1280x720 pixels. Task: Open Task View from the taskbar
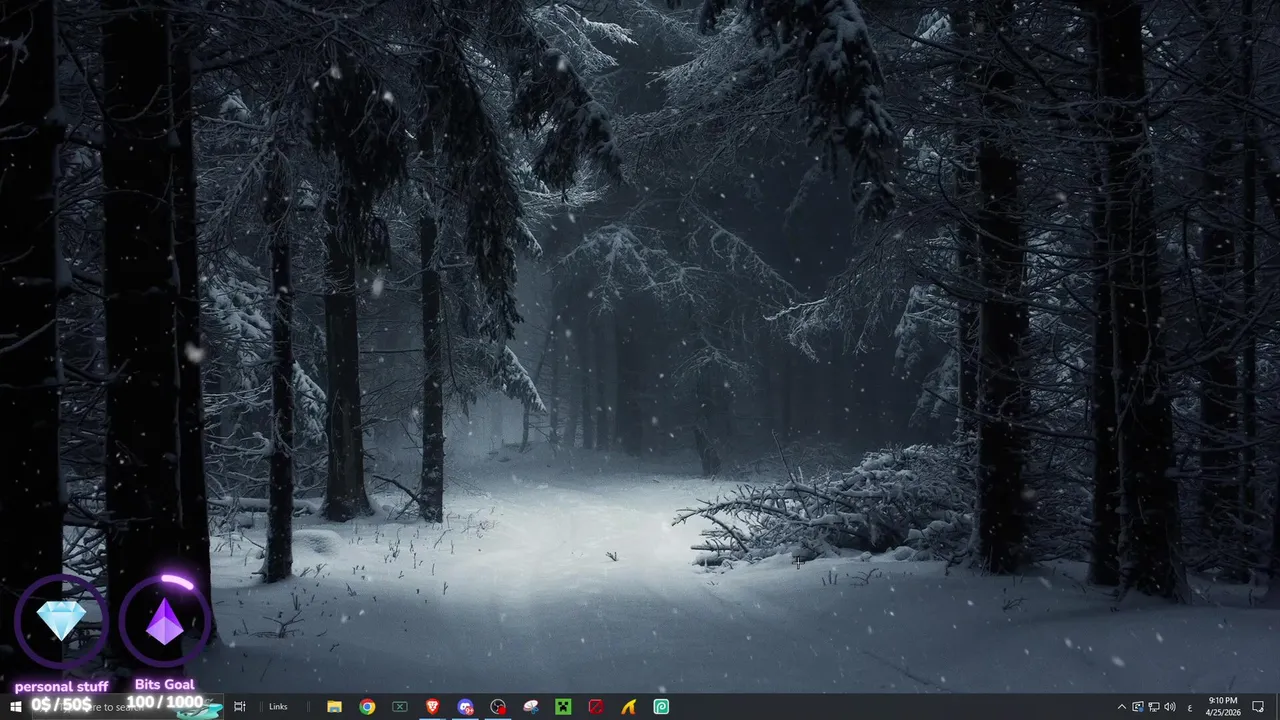[x=239, y=707]
